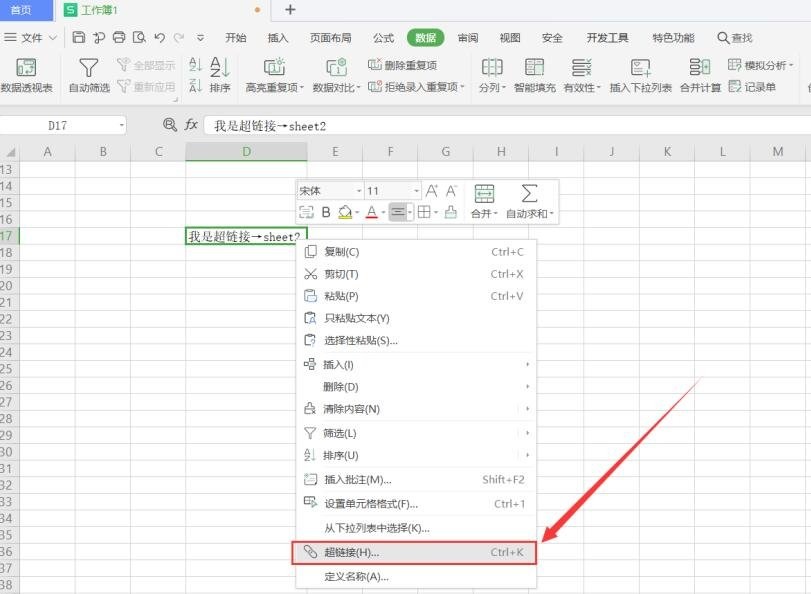Screen dimensions: 811x594
Task: Click inside the formula bar
Action: click(x=300, y=124)
